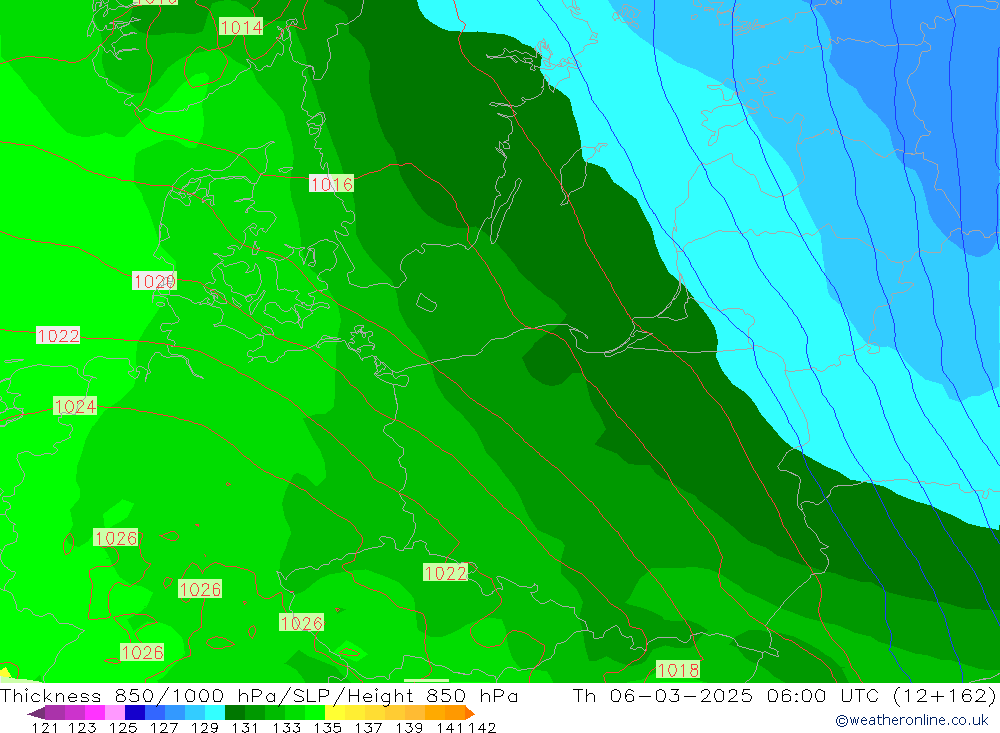Click the 1024 isobar label

click(x=75, y=406)
